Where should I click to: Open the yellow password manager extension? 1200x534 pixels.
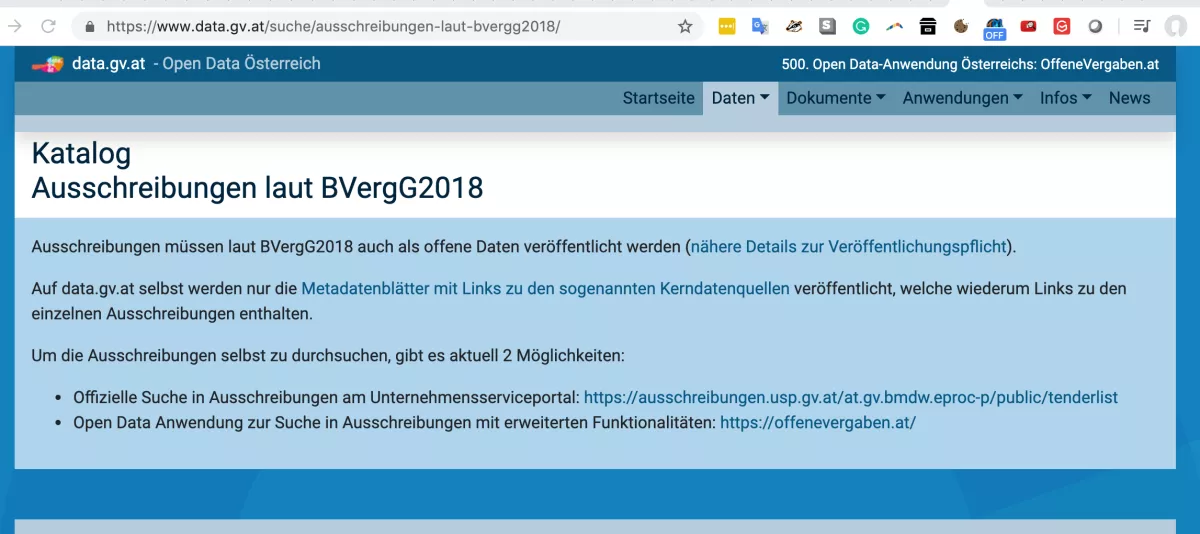(x=727, y=27)
